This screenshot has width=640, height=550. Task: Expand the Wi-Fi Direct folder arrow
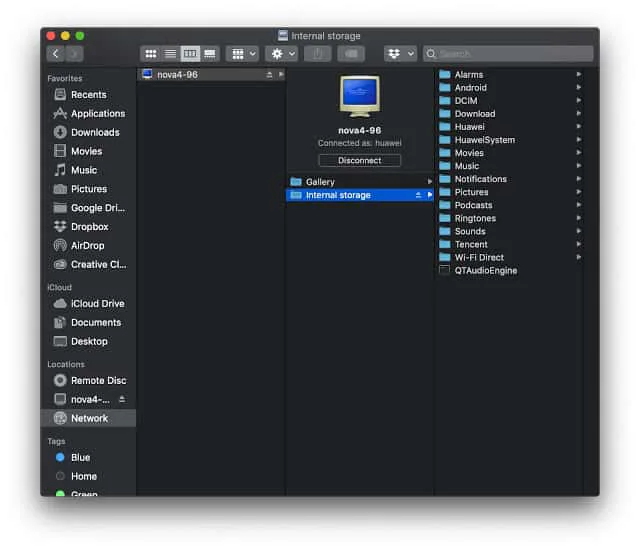click(x=578, y=257)
